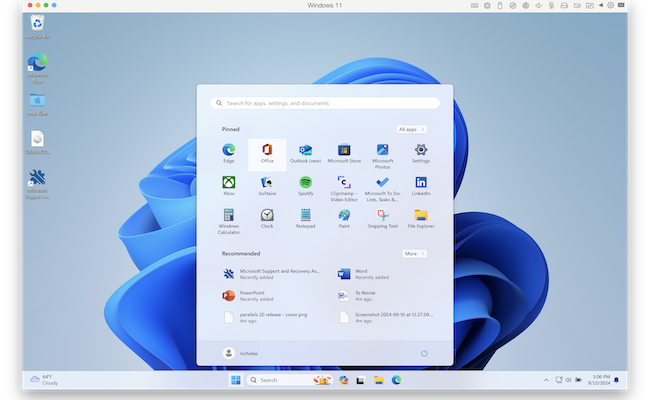Open Settings from pinned apps
The width and height of the screenshot is (650, 400).
421,153
